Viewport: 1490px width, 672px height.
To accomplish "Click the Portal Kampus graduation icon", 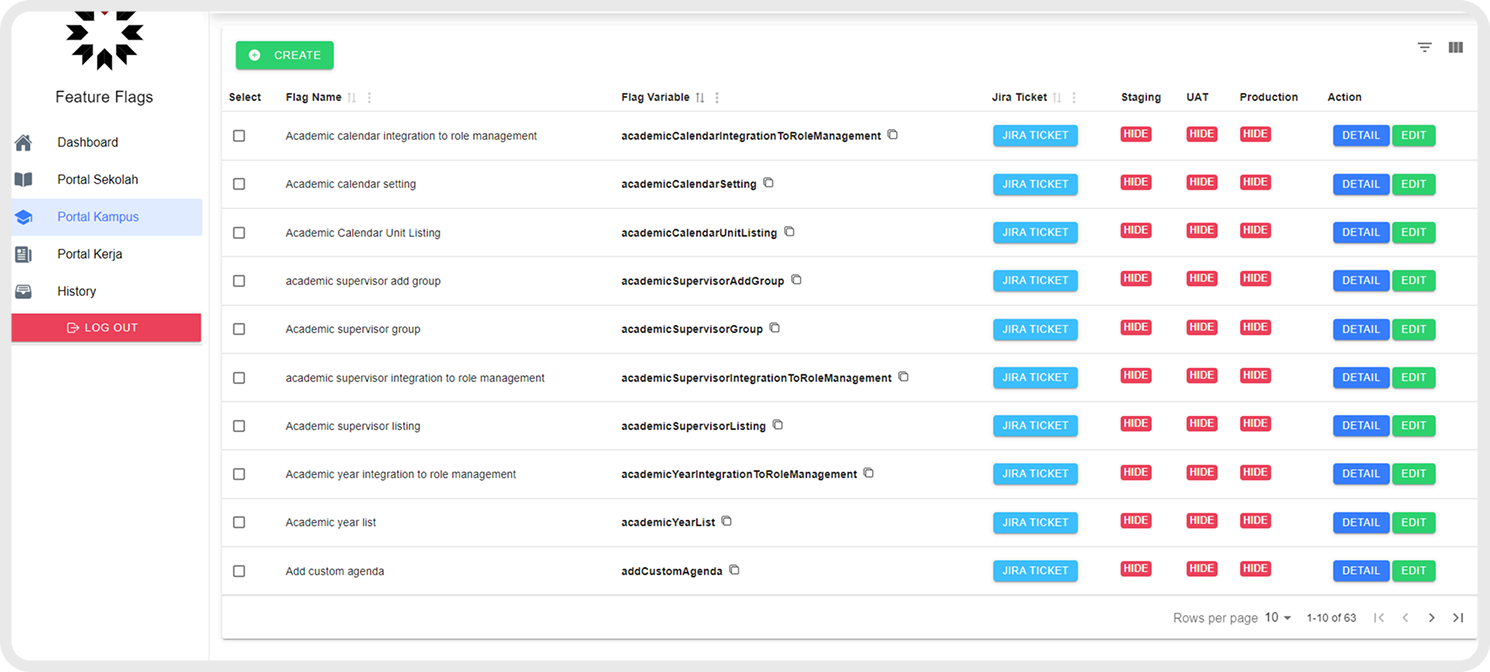I will [x=23, y=216].
